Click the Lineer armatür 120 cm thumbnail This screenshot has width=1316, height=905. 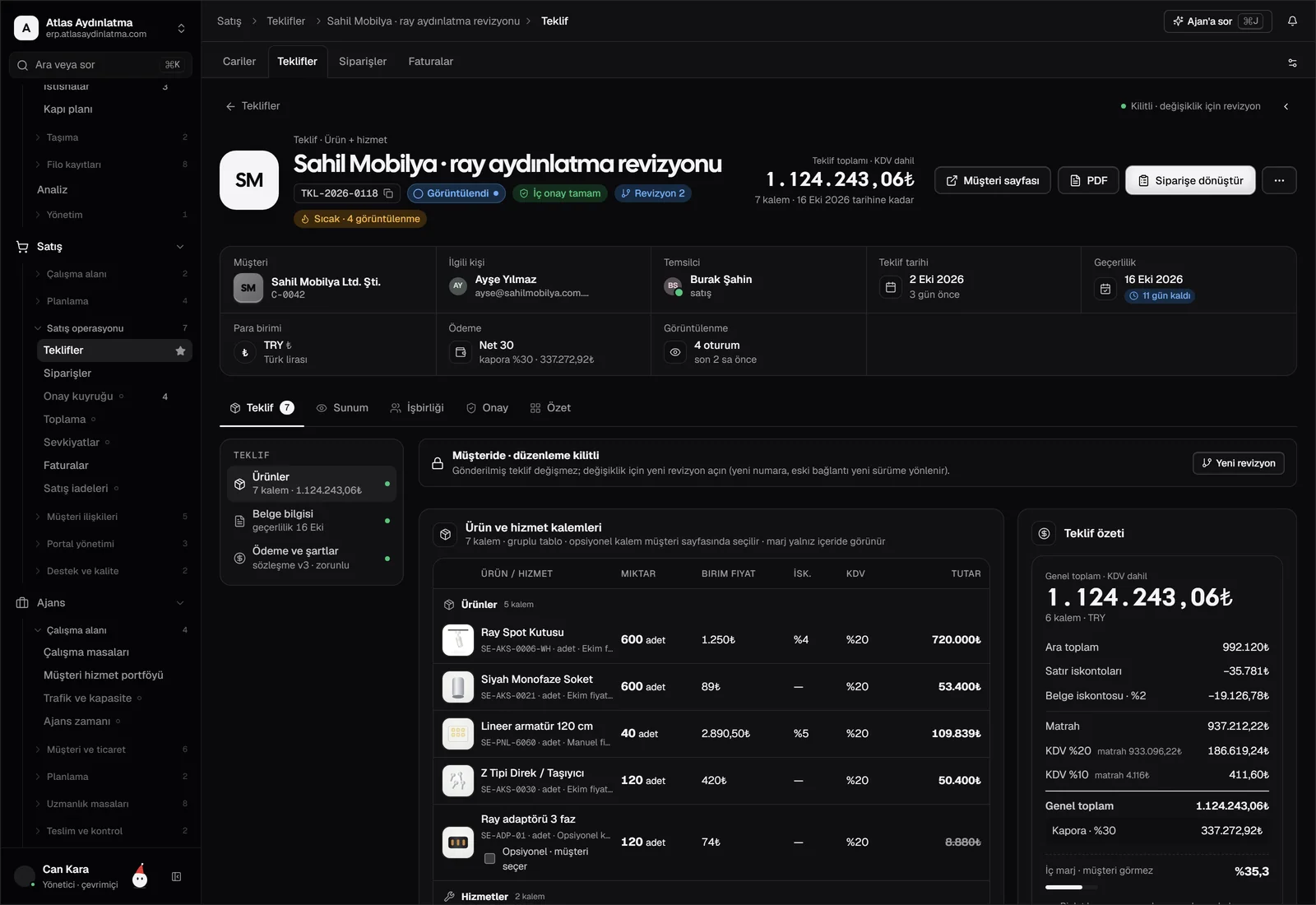458,734
